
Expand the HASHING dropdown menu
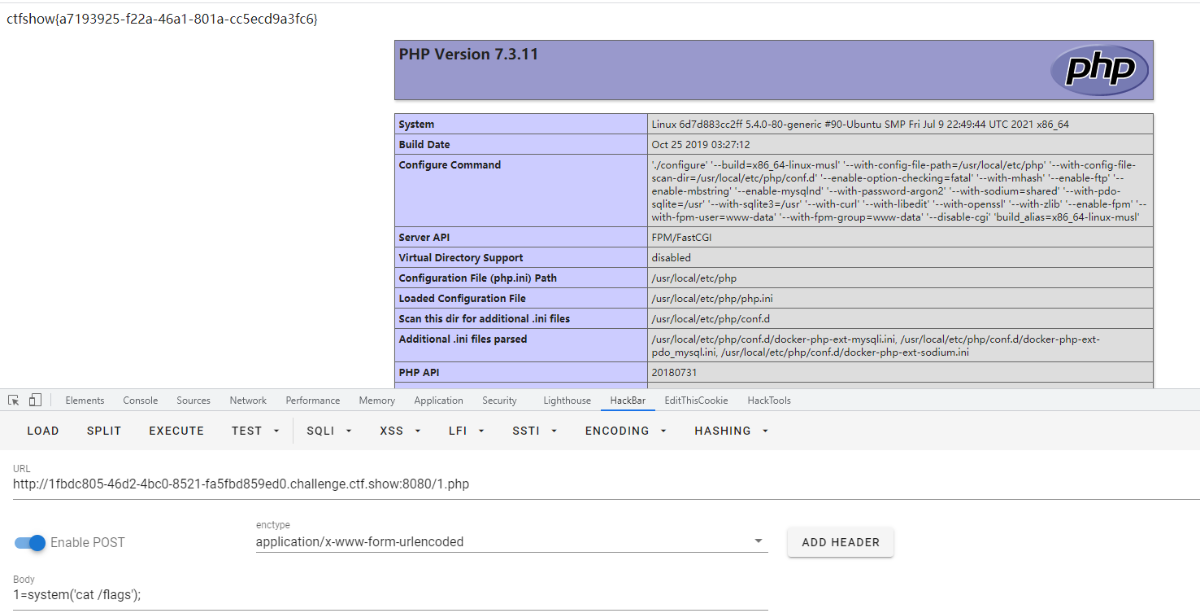point(731,431)
